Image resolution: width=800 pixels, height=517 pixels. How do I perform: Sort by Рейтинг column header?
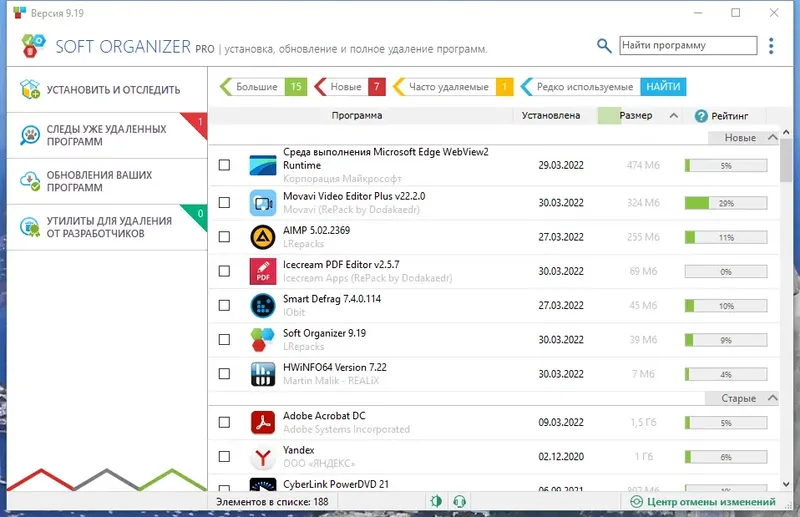tap(730, 116)
